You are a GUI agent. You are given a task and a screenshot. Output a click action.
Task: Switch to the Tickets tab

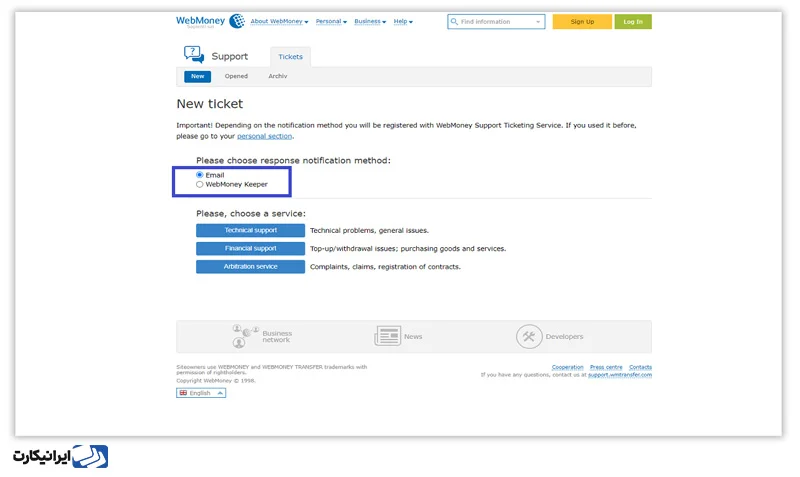(x=290, y=57)
